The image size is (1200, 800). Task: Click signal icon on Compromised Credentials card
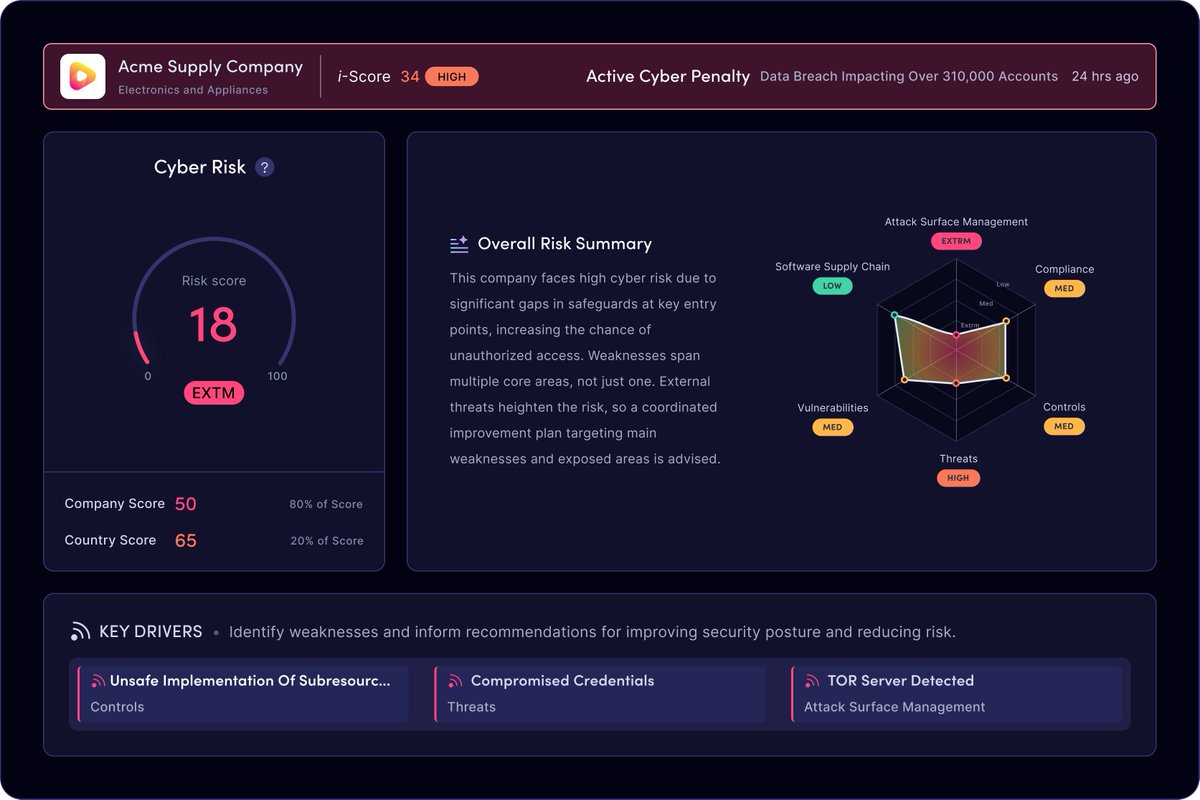point(455,681)
